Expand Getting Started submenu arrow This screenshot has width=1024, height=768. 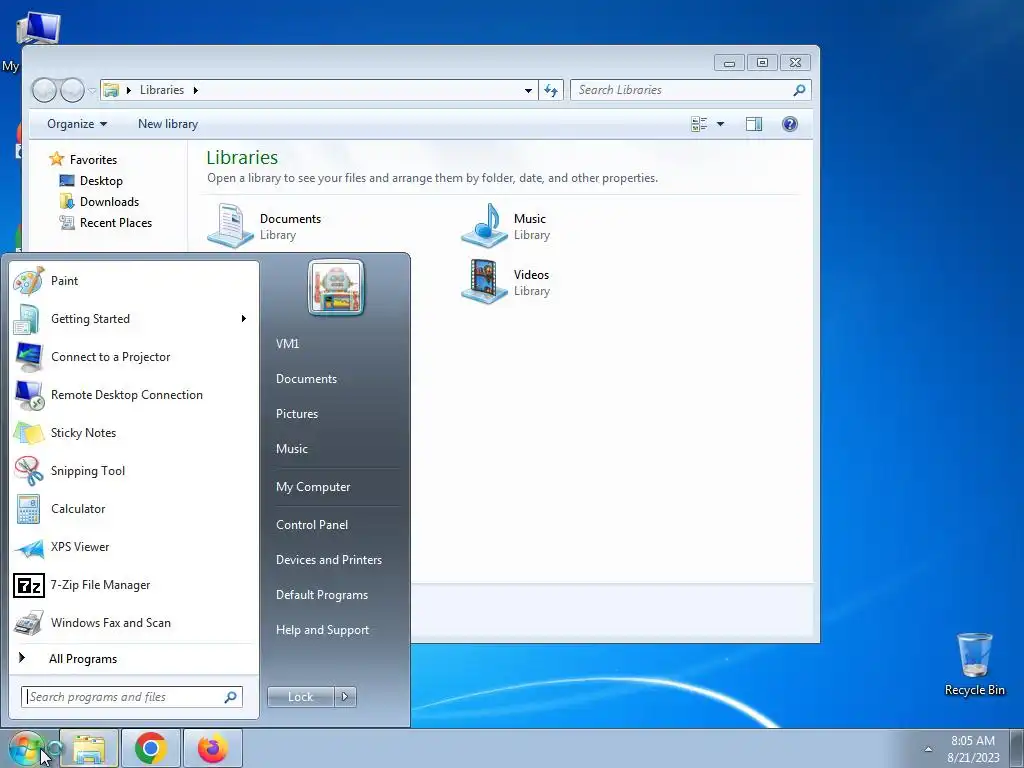click(244, 319)
